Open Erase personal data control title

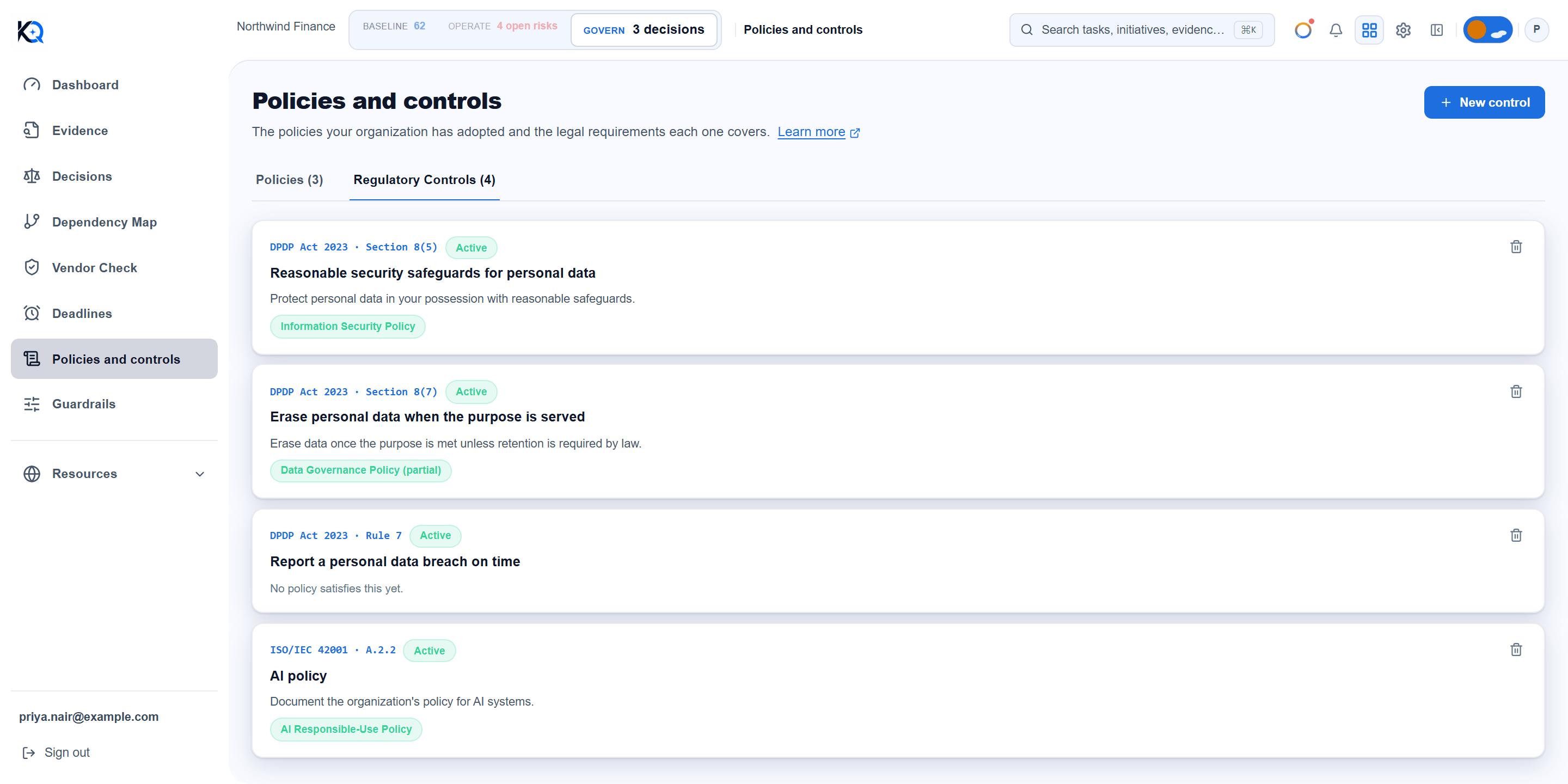427,416
